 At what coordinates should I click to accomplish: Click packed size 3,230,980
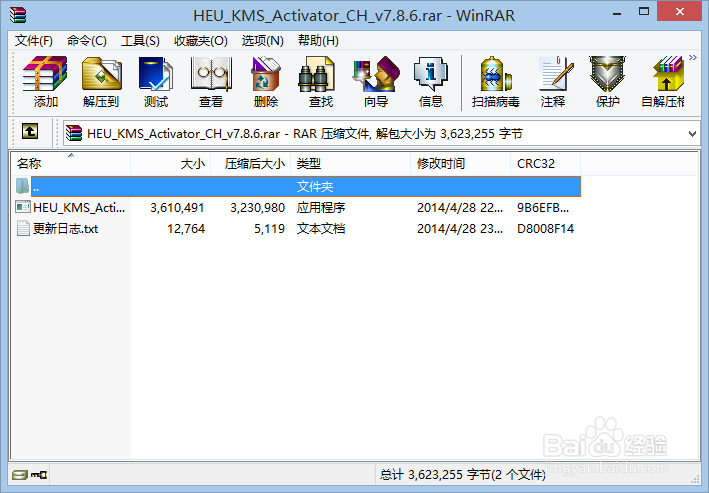(x=257, y=208)
